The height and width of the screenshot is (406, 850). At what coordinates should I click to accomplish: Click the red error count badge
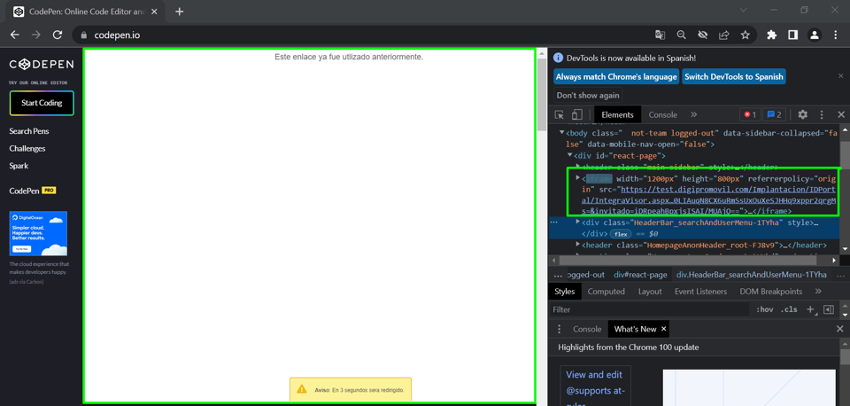[748, 115]
